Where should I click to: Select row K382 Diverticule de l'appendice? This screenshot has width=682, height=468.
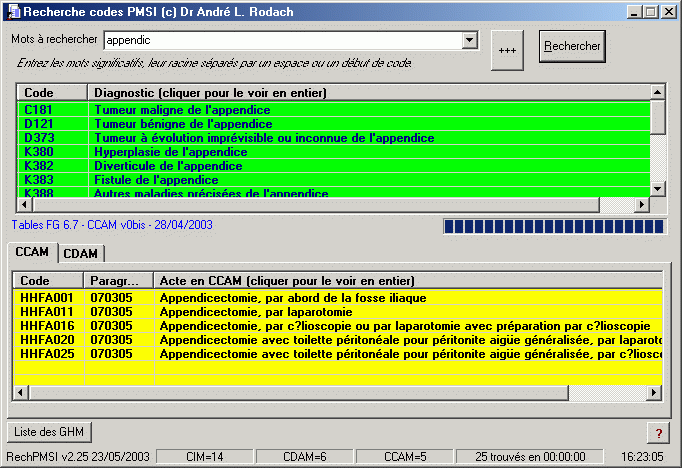334,166
